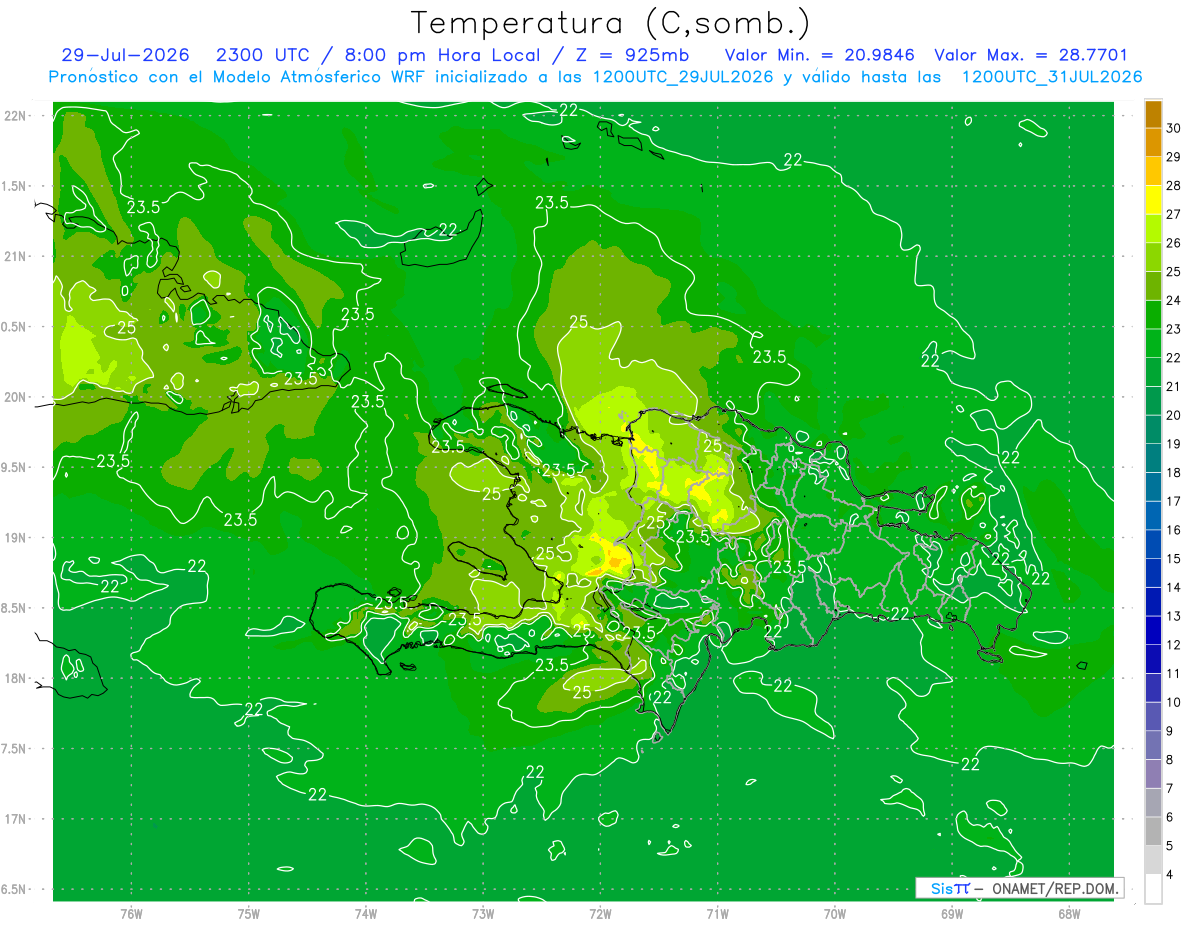Click the "SisTT - ONAMET/REP.DOM." credit label

point(1019,888)
